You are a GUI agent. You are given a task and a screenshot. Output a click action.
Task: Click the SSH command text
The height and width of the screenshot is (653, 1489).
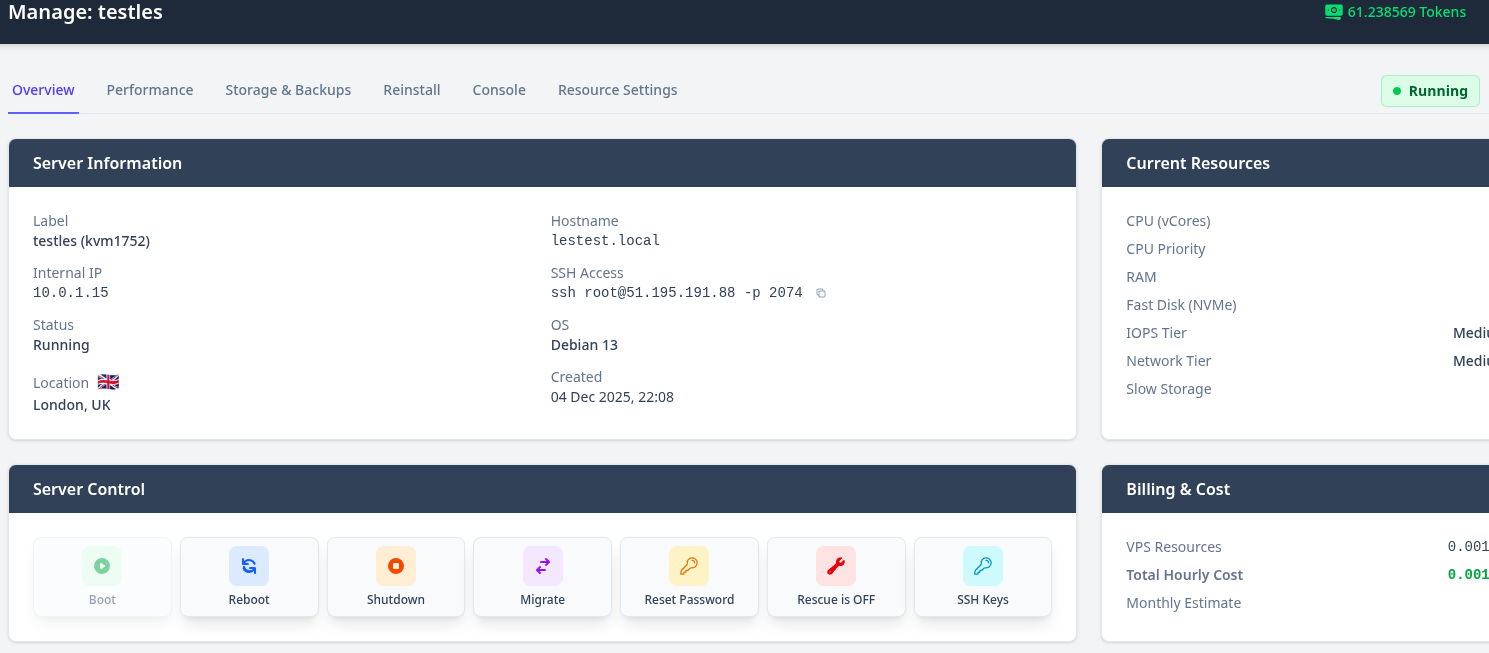pyautogui.click(x=676, y=293)
